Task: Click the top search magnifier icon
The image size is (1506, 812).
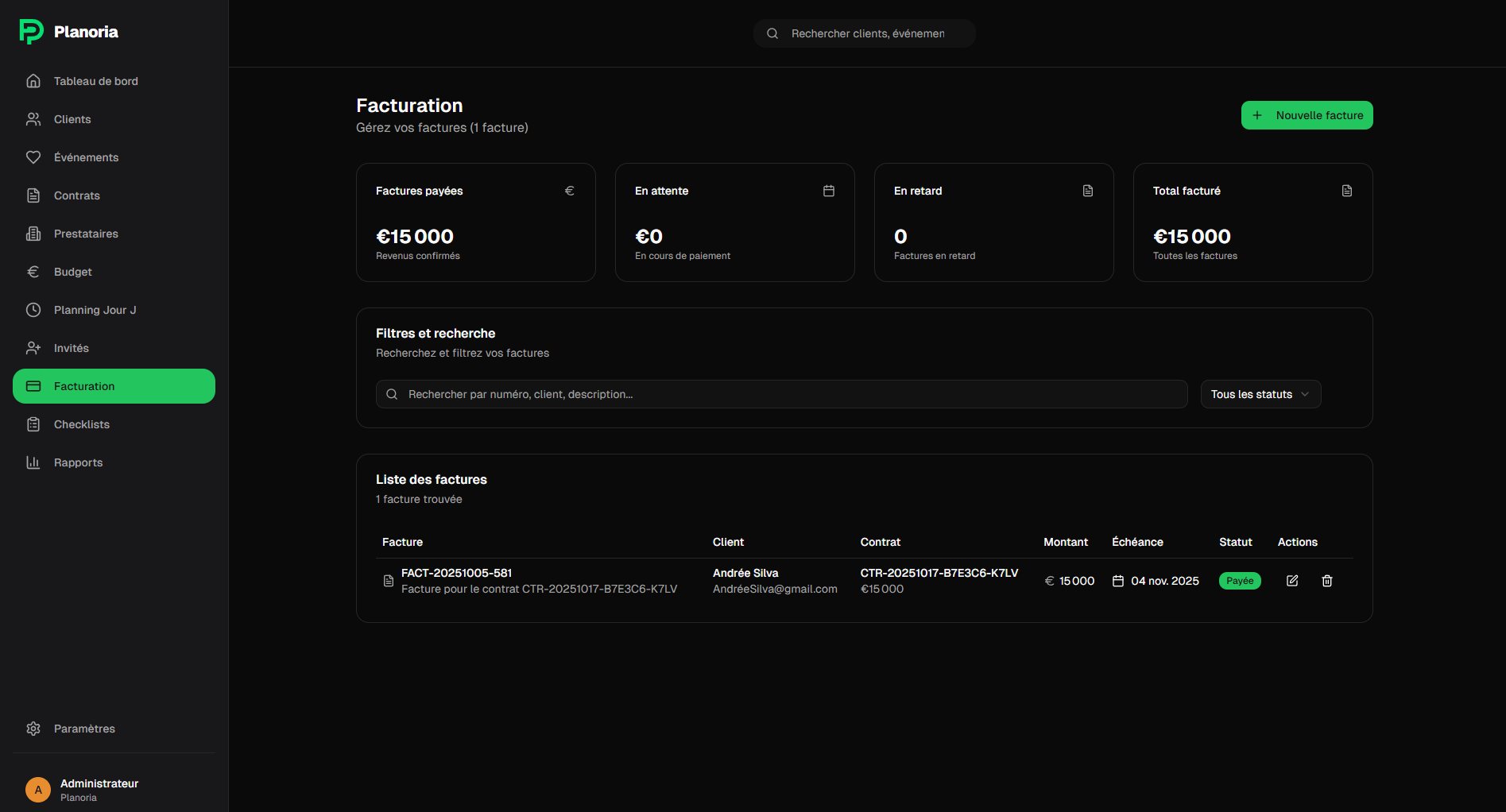Action: point(772,33)
